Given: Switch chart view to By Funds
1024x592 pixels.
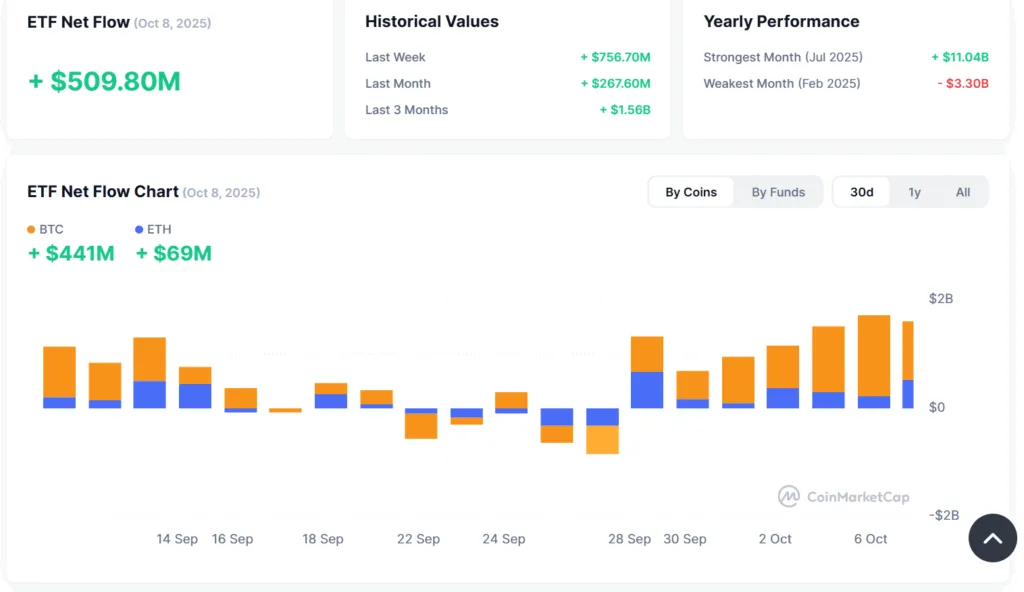Looking at the screenshot, I should (778, 192).
